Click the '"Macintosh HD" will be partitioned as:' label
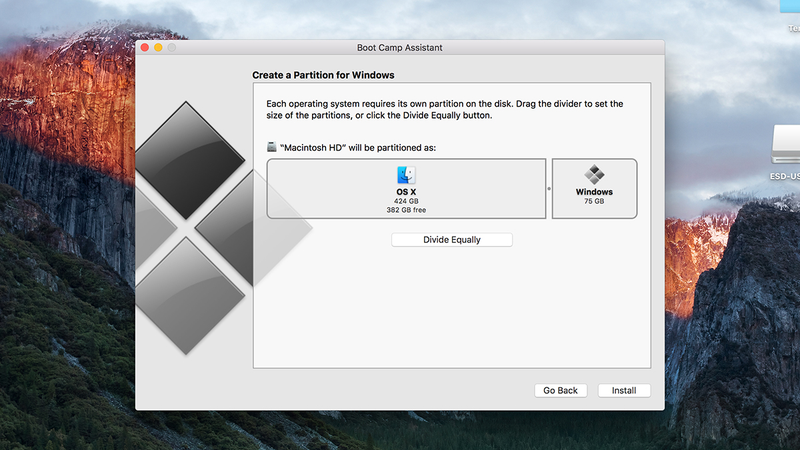This screenshot has height=450, width=800. click(x=358, y=147)
